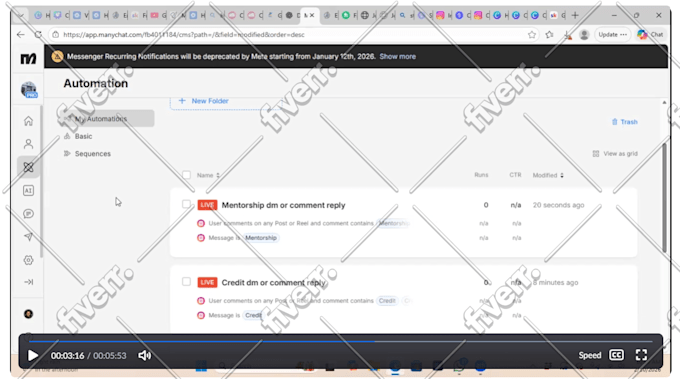680x379 pixels.
Task: Reload the page
Action: point(38,34)
